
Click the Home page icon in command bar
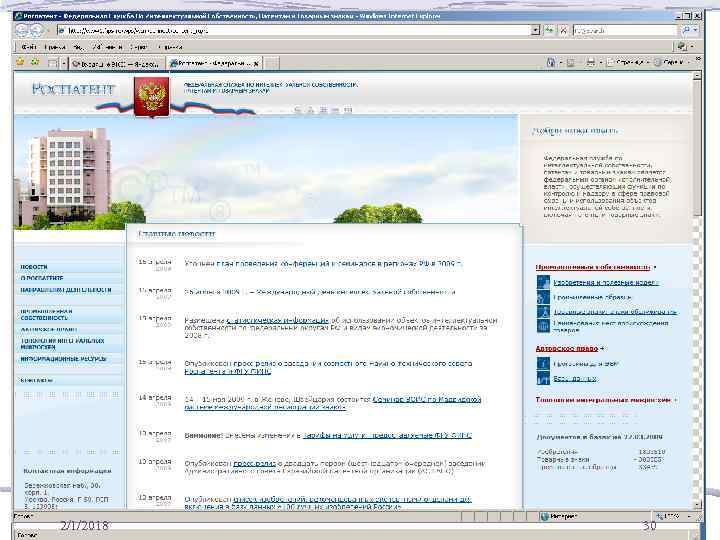click(x=551, y=62)
